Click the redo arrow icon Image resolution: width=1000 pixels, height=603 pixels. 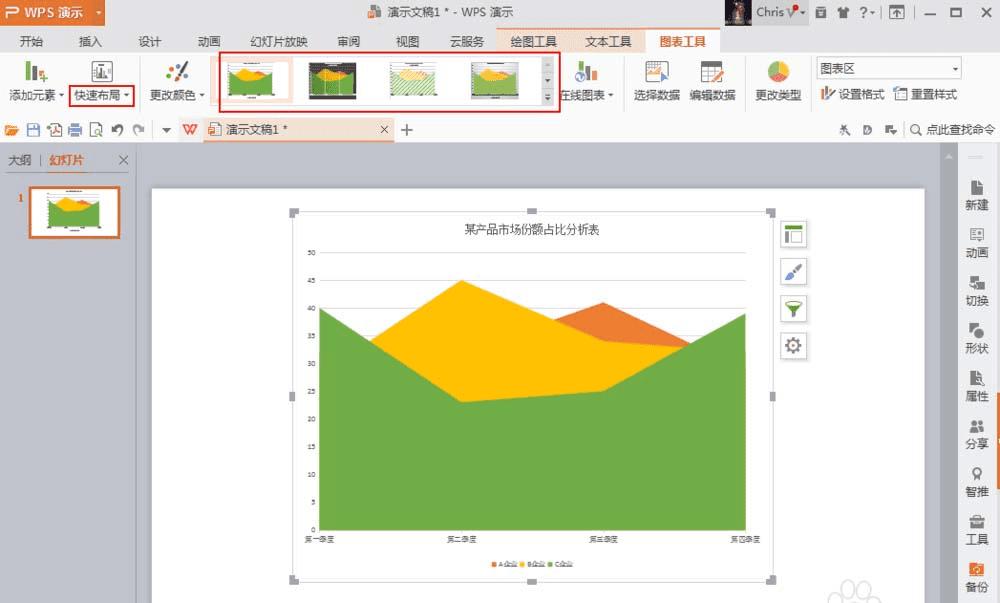[x=138, y=130]
